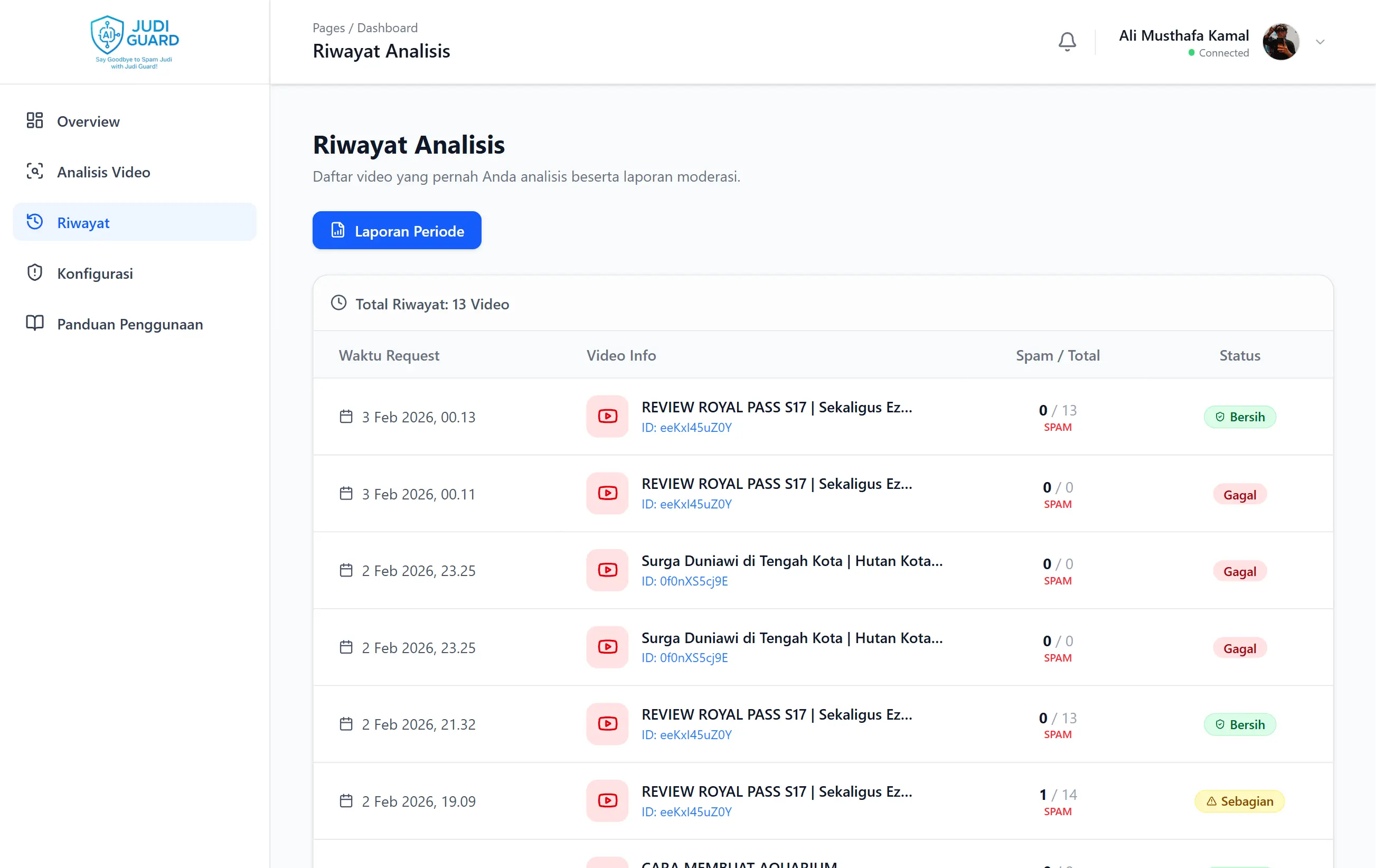The image size is (1376, 868).
Task: Click the 0 / 13 spam count at 21.32
Action: (x=1058, y=718)
